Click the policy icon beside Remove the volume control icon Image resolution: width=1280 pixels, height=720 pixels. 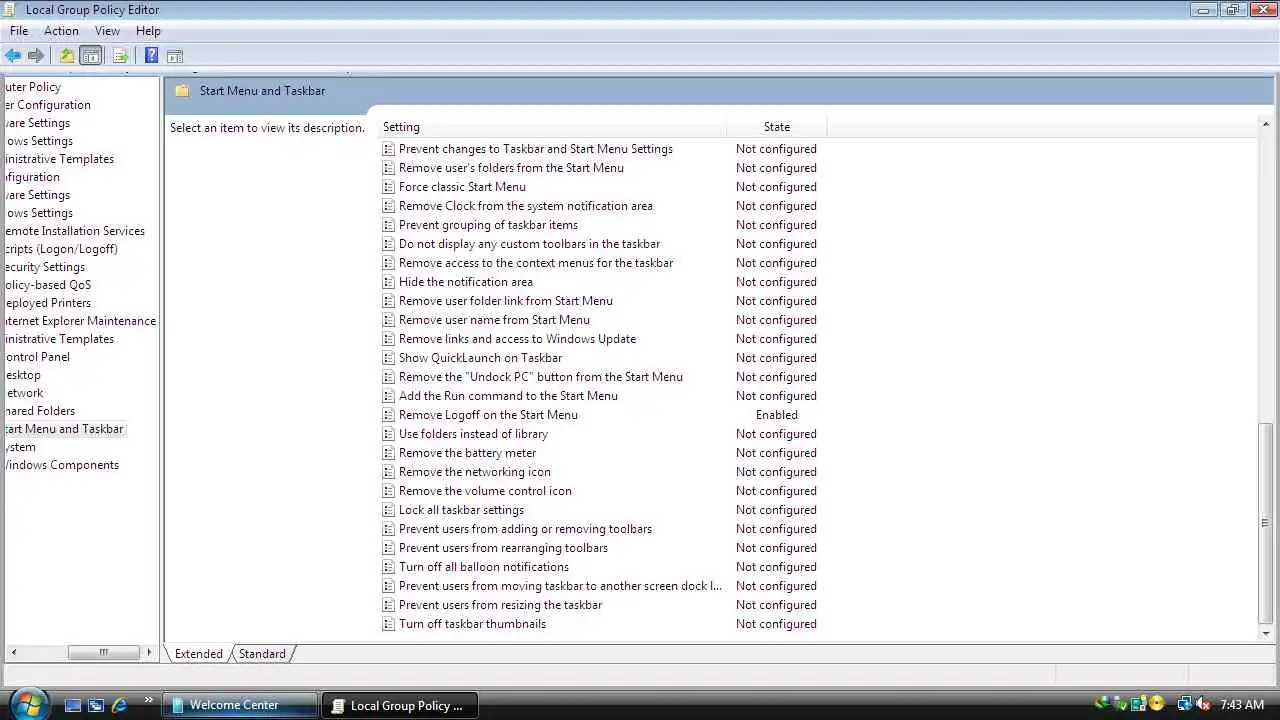click(x=389, y=491)
